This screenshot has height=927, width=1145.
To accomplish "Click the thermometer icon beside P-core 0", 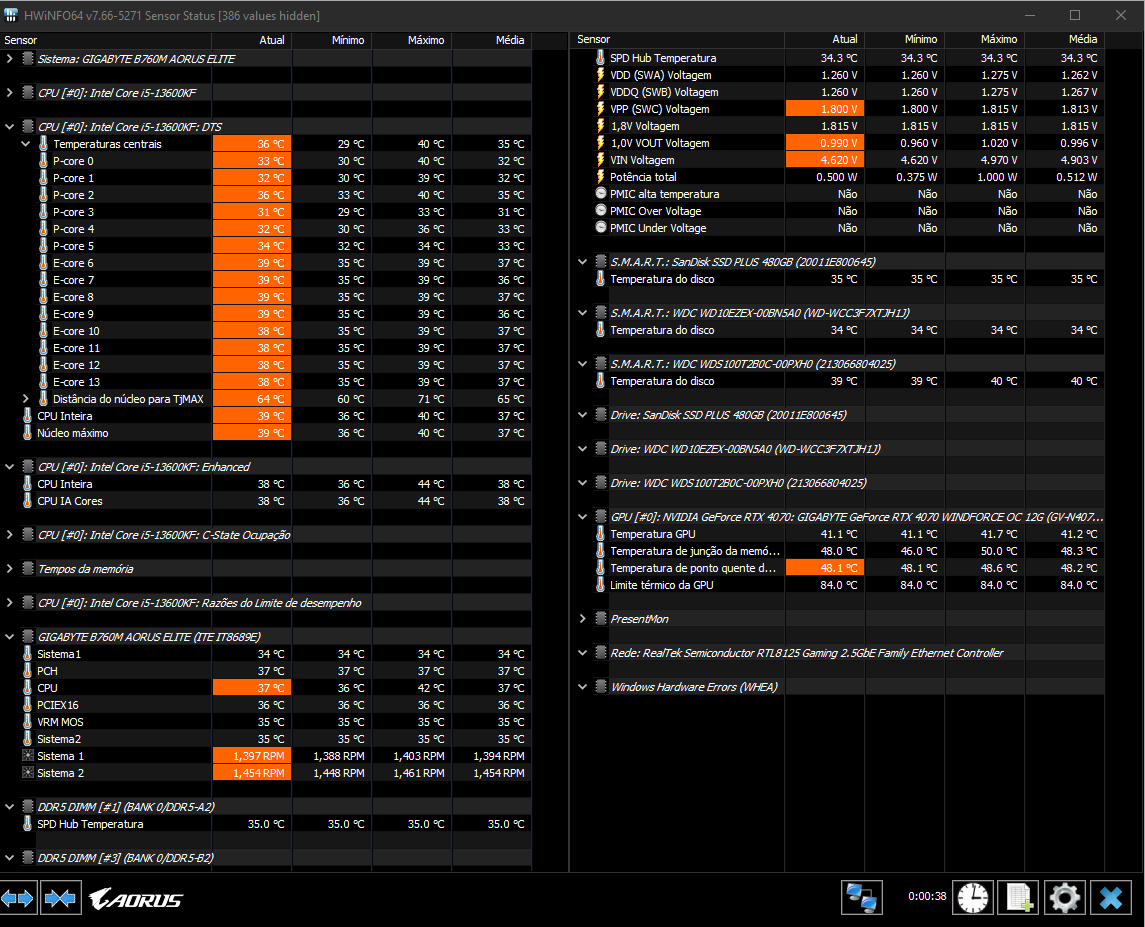I will [43, 161].
